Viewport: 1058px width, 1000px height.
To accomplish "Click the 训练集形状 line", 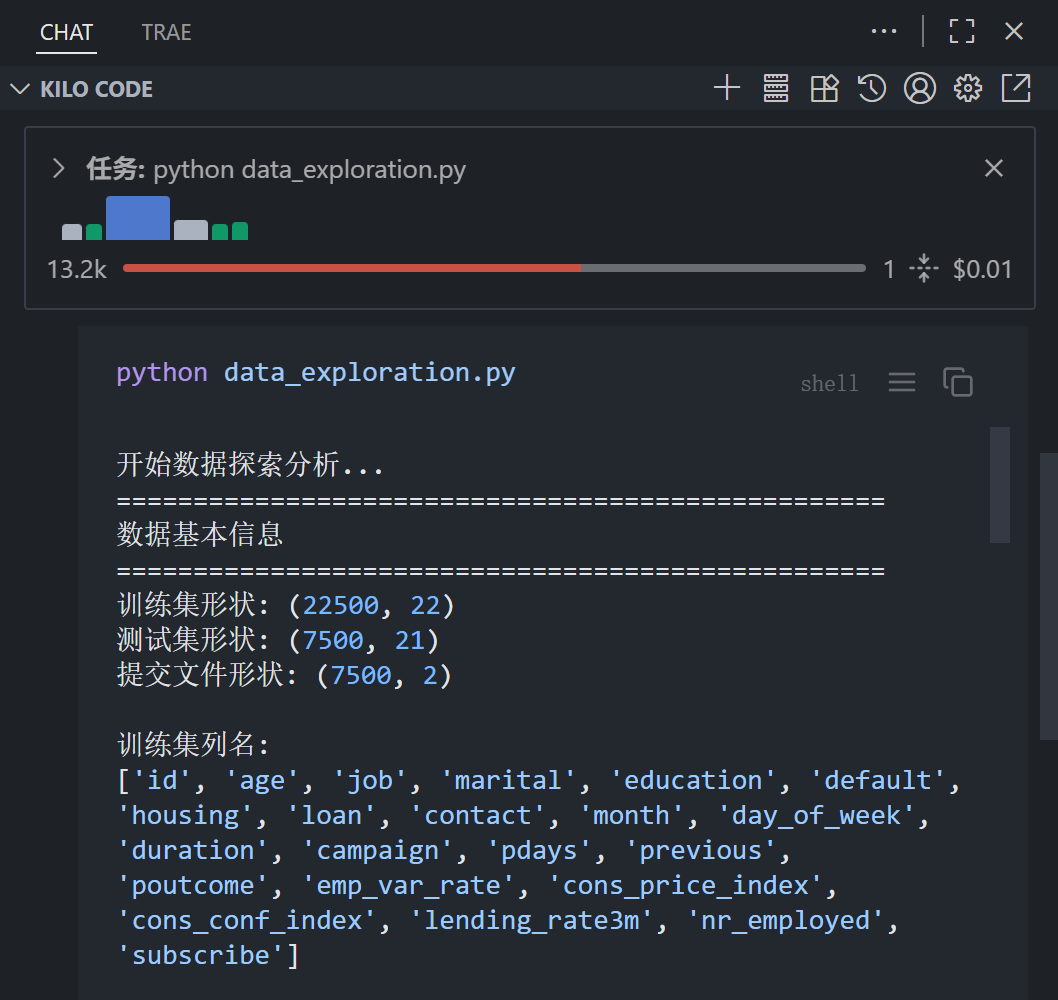I will 285,605.
